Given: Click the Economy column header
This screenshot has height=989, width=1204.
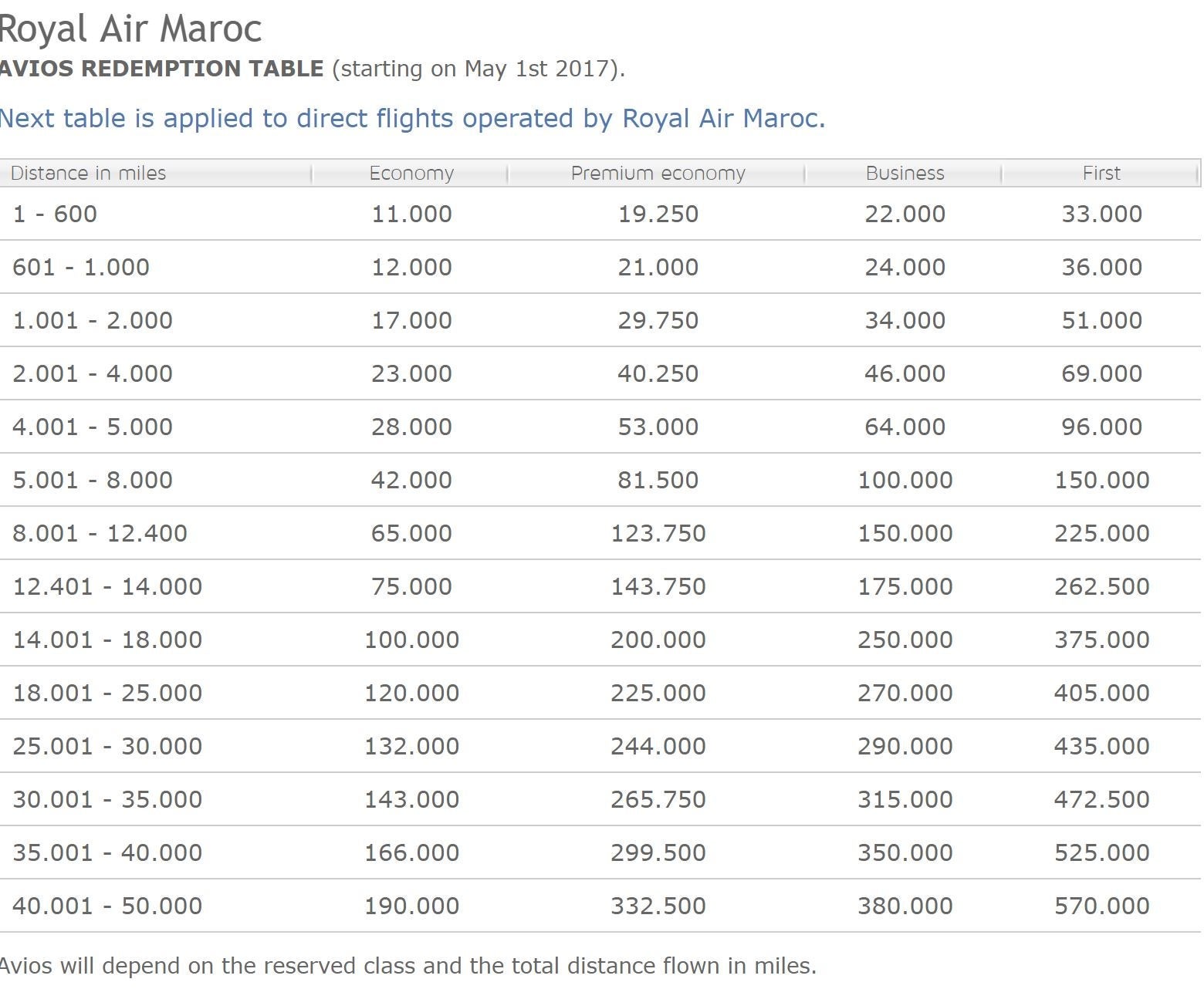Looking at the screenshot, I should [x=411, y=173].
